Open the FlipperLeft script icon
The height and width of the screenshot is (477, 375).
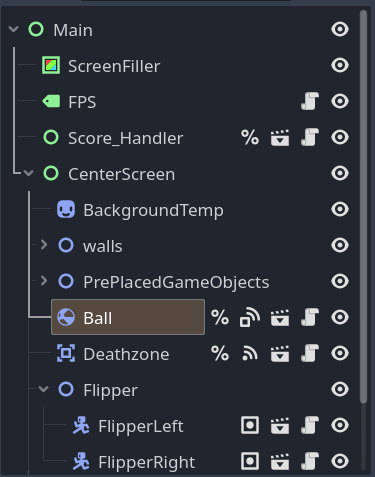click(310, 425)
